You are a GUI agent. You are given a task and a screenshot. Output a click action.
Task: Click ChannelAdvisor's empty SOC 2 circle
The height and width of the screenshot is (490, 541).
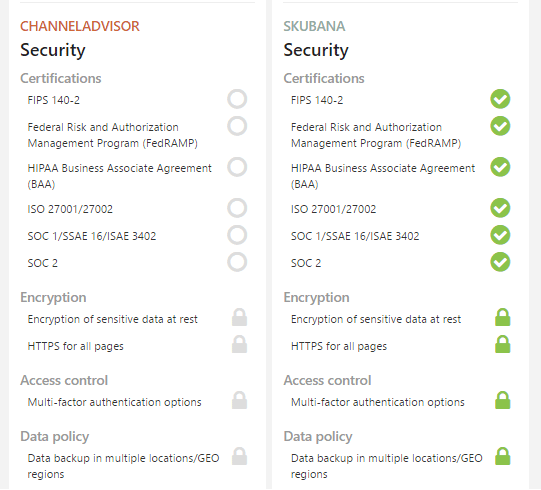point(237,262)
